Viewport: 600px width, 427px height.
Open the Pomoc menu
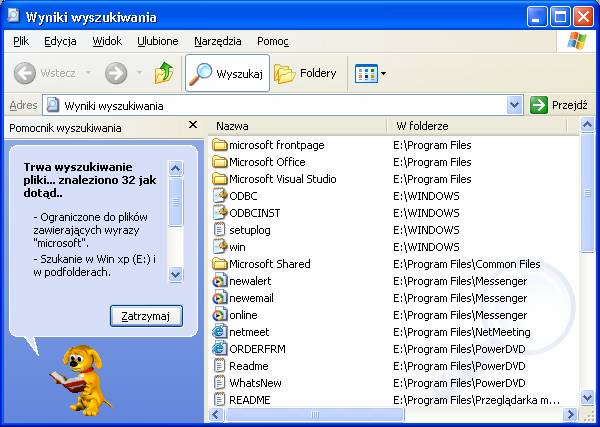[x=272, y=41]
